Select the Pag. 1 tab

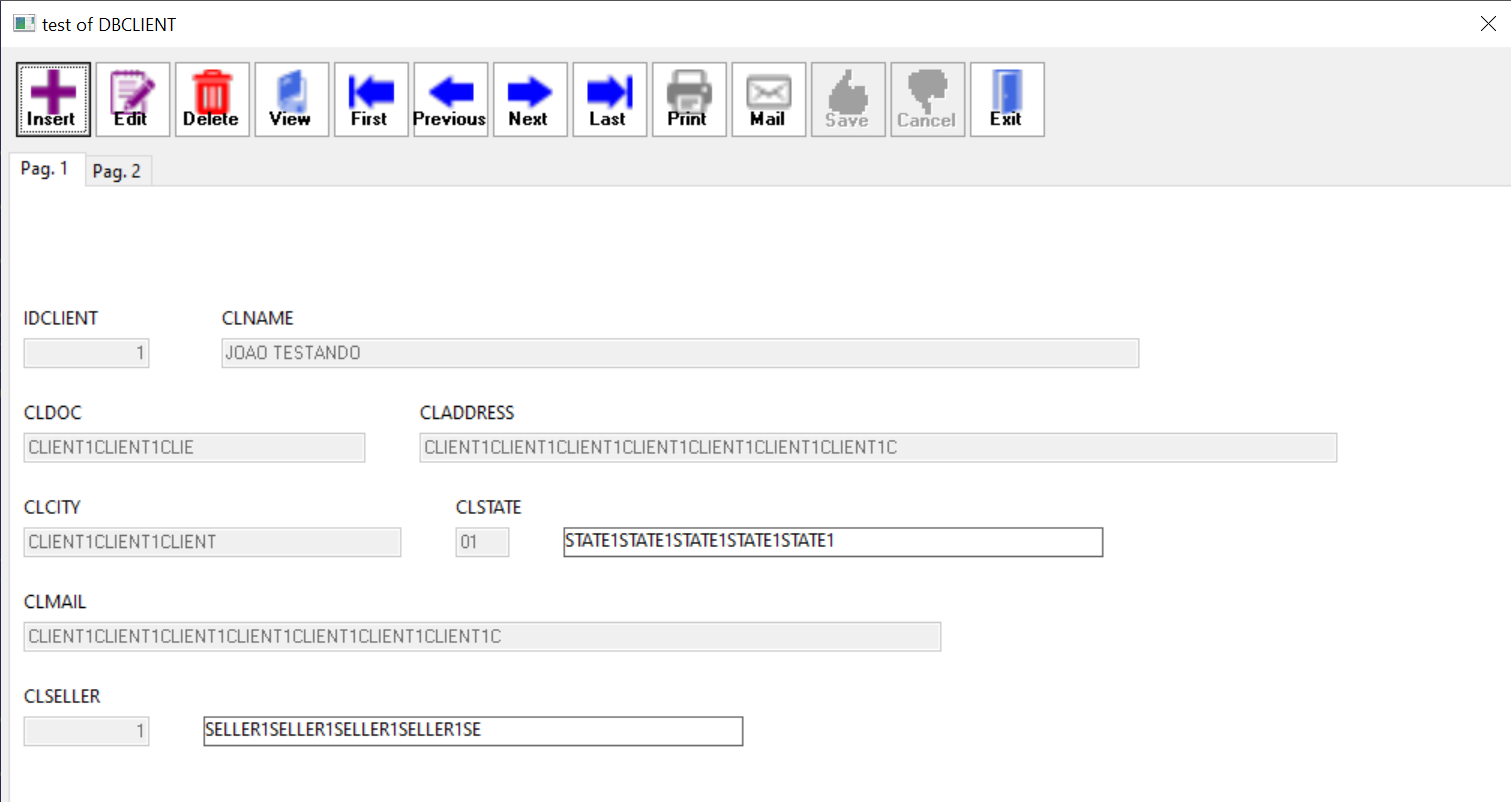(x=45, y=169)
